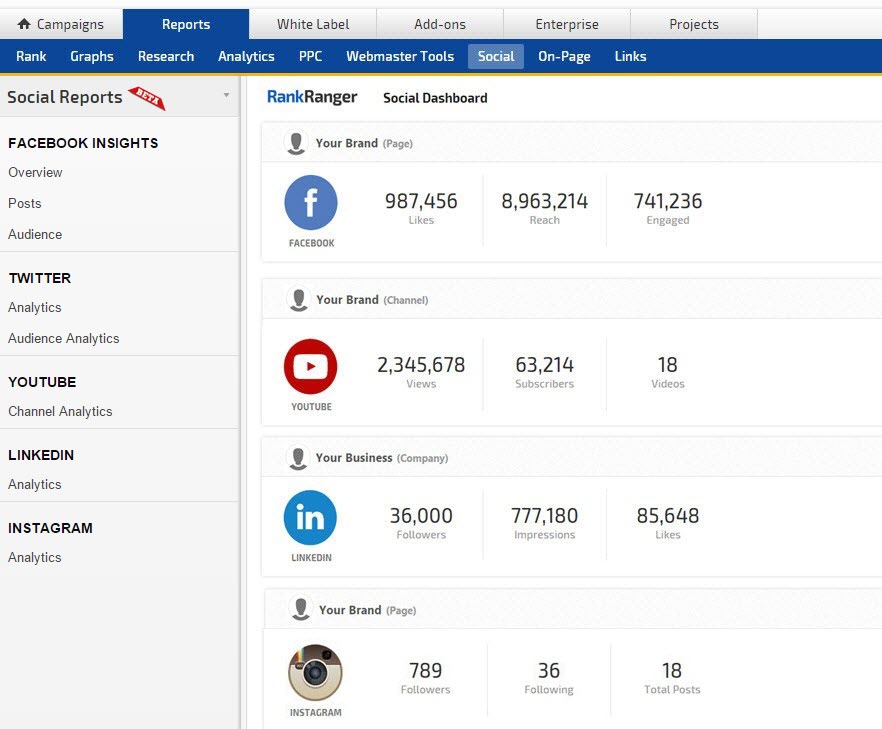Open Analytics under Instagram section

click(35, 557)
